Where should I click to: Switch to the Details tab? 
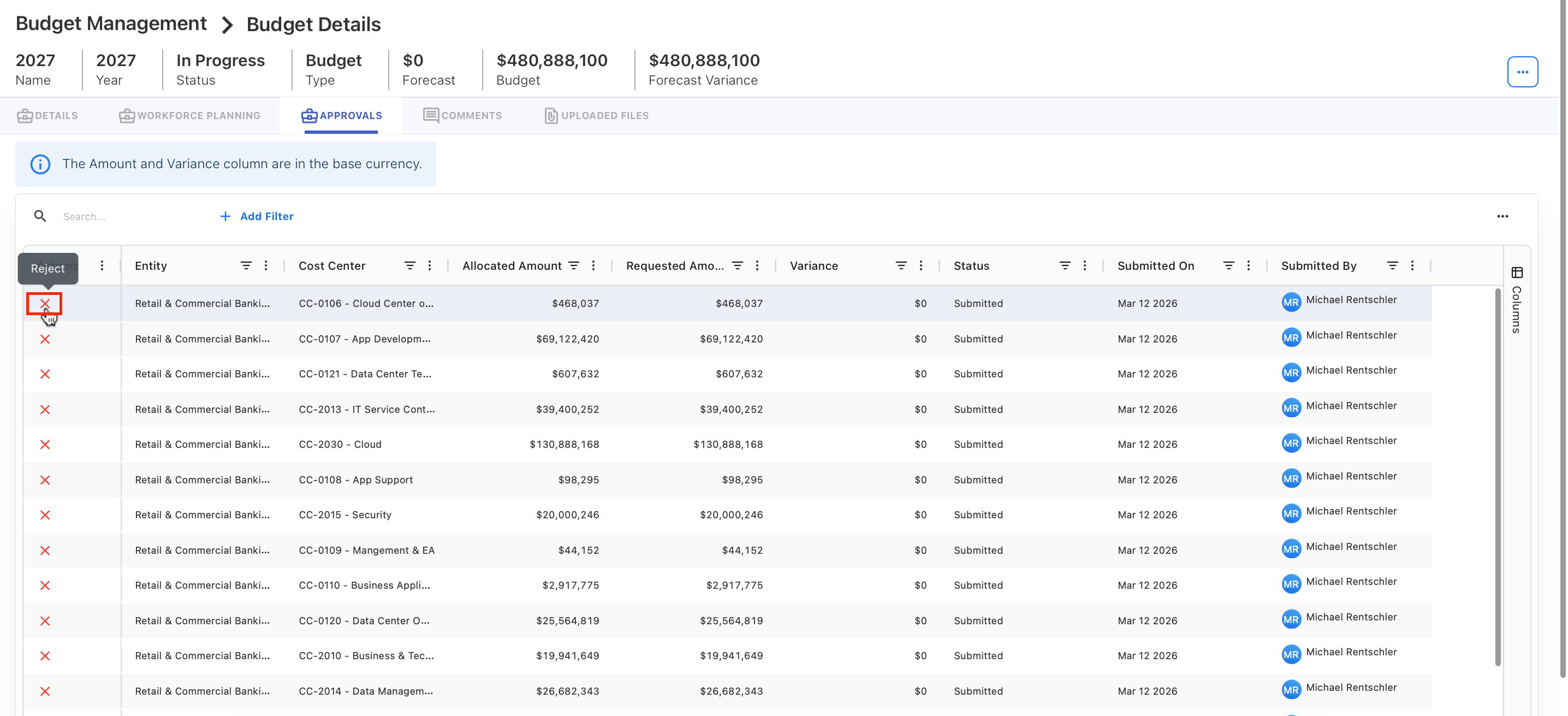(47, 116)
